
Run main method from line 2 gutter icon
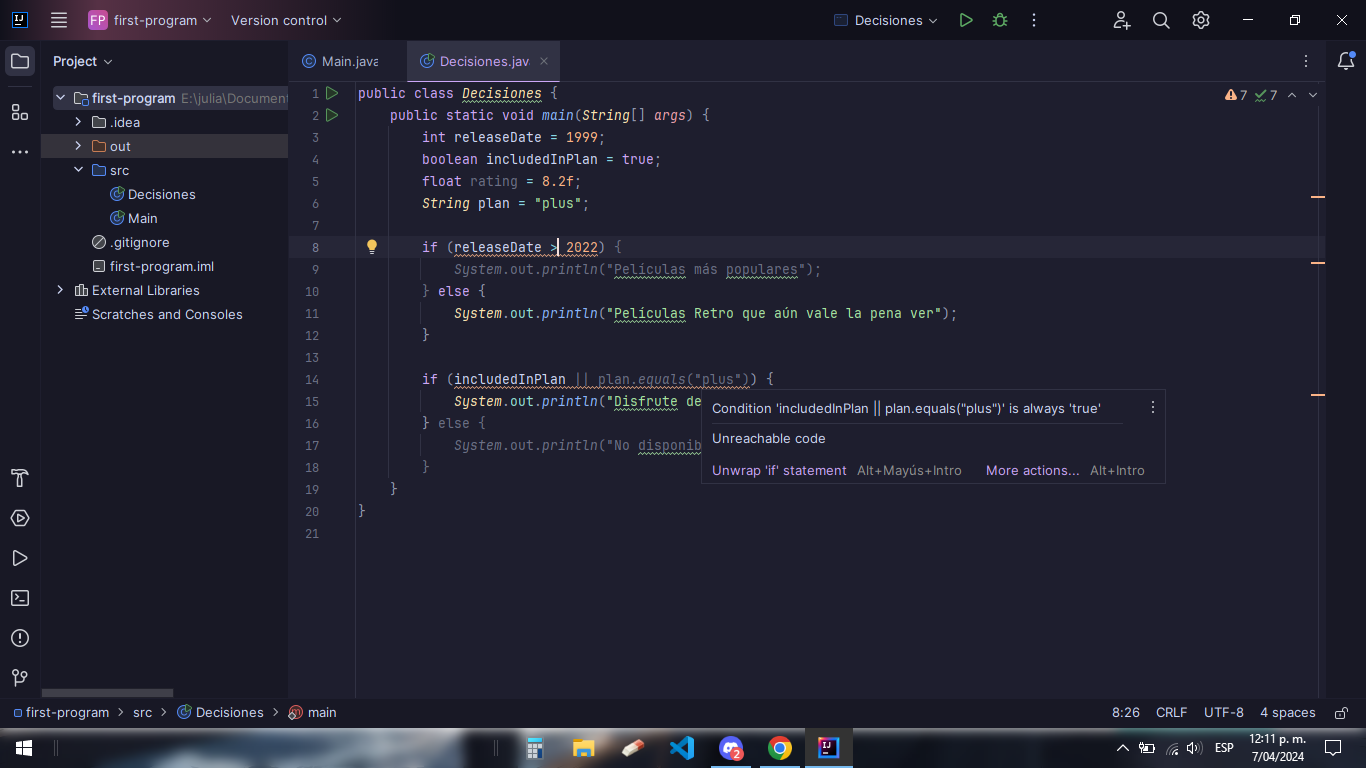coord(332,115)
